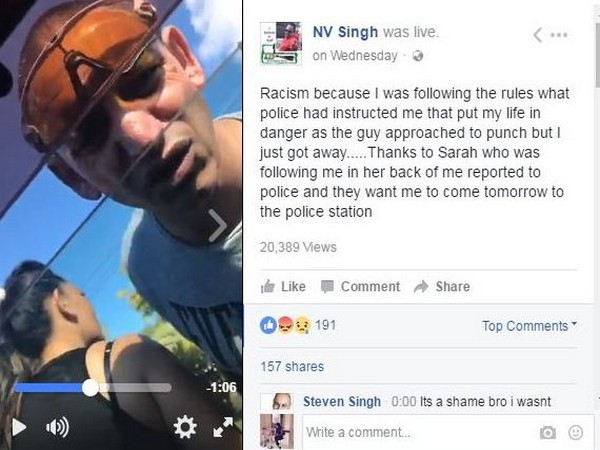
Task: Click the video progress slider knob
Action: tap(91, 388)
